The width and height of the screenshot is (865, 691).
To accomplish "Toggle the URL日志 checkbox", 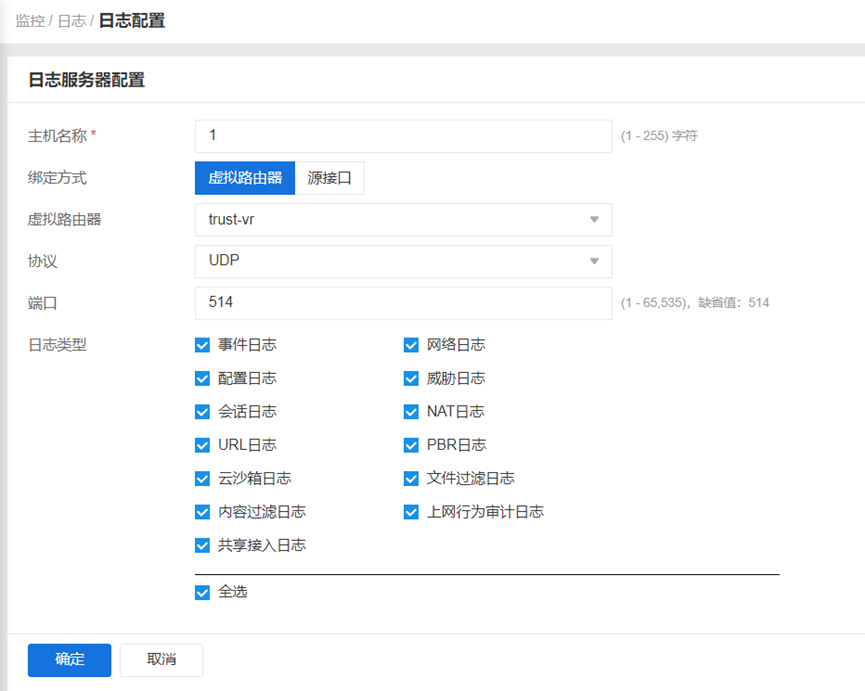I will tap(202, 445).
